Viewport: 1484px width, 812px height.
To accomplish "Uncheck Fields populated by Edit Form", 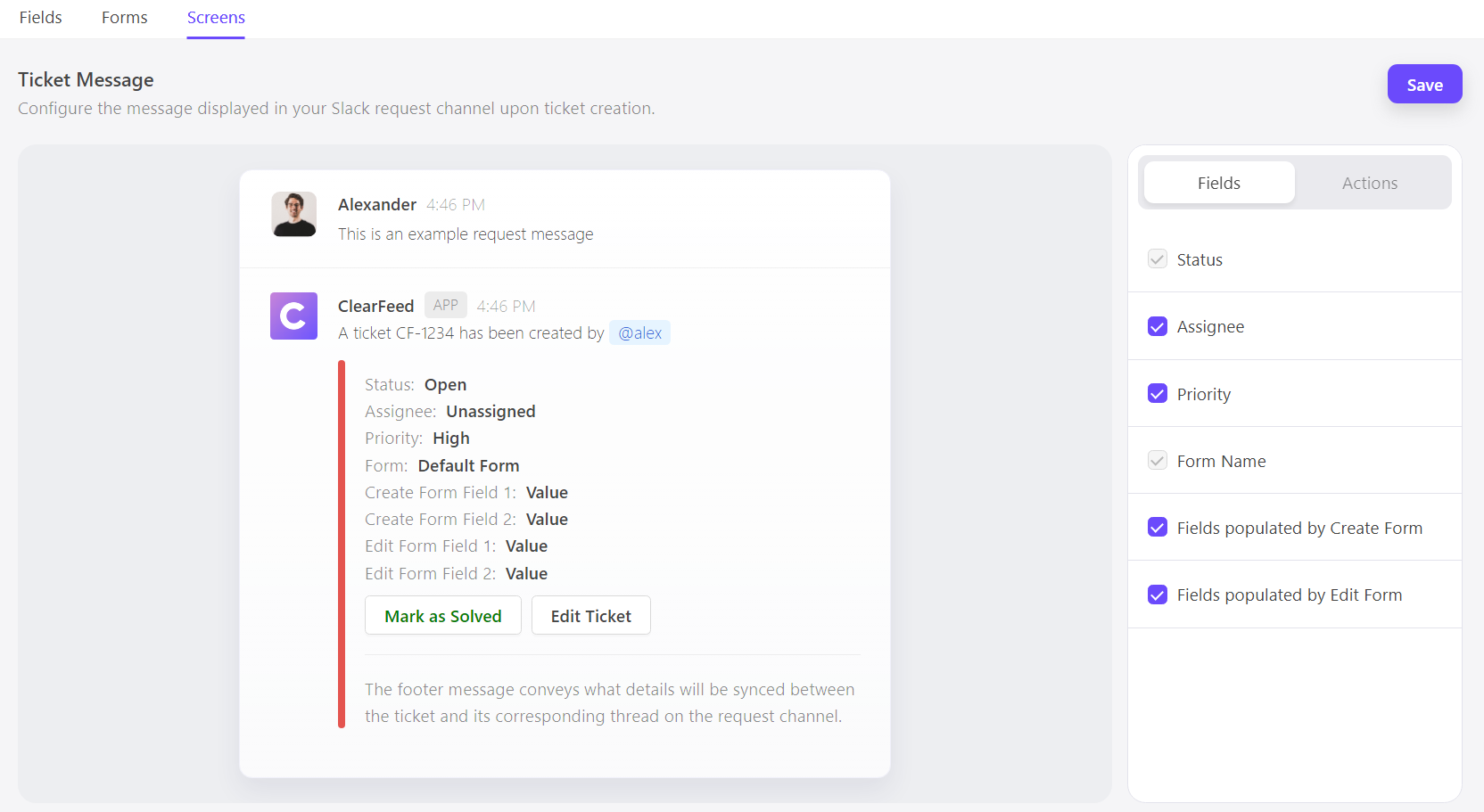I will pyautogui.click(x=1158, y=595).
